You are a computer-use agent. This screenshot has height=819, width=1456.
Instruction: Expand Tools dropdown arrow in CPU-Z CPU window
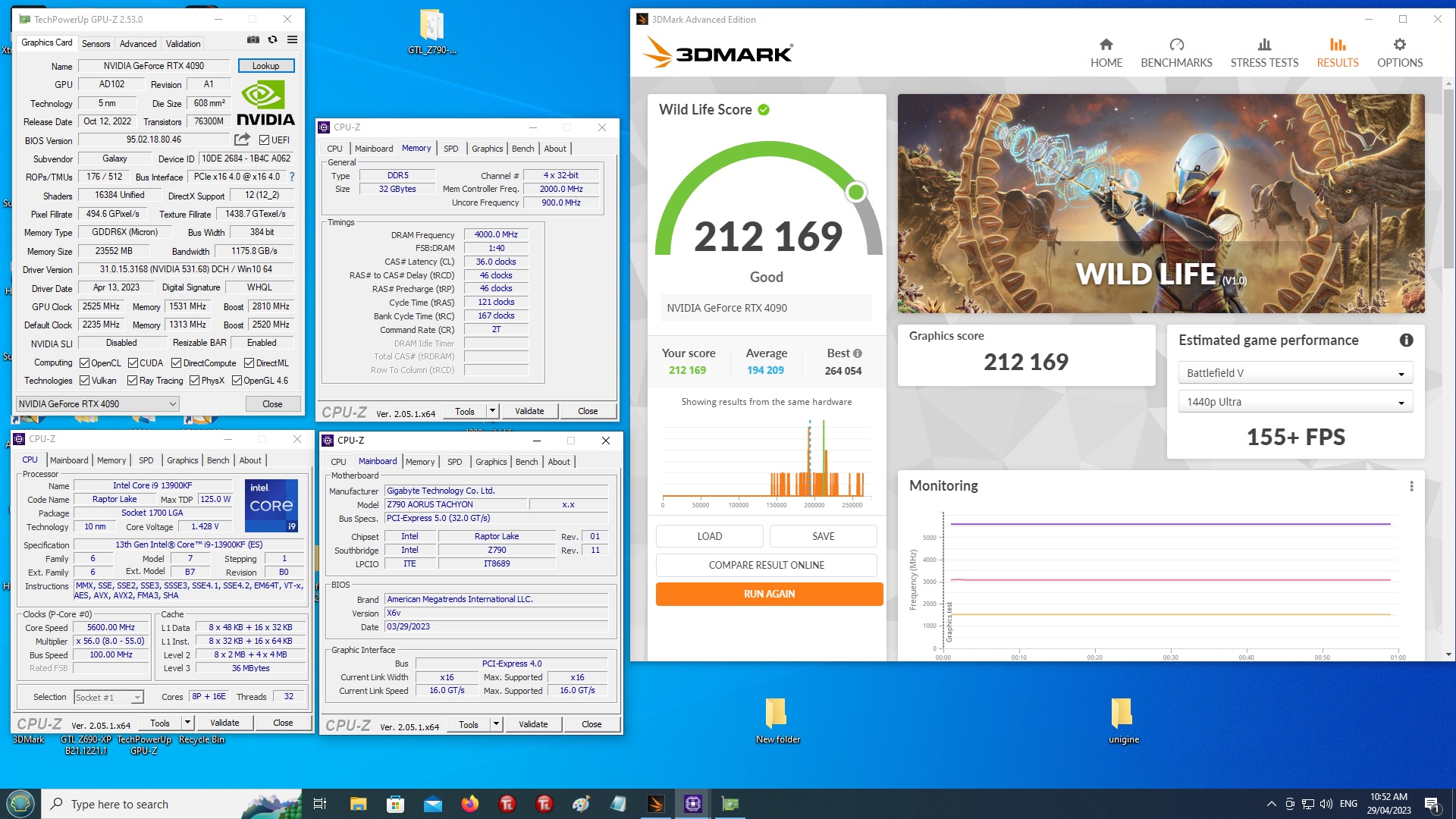click(187, 723)
